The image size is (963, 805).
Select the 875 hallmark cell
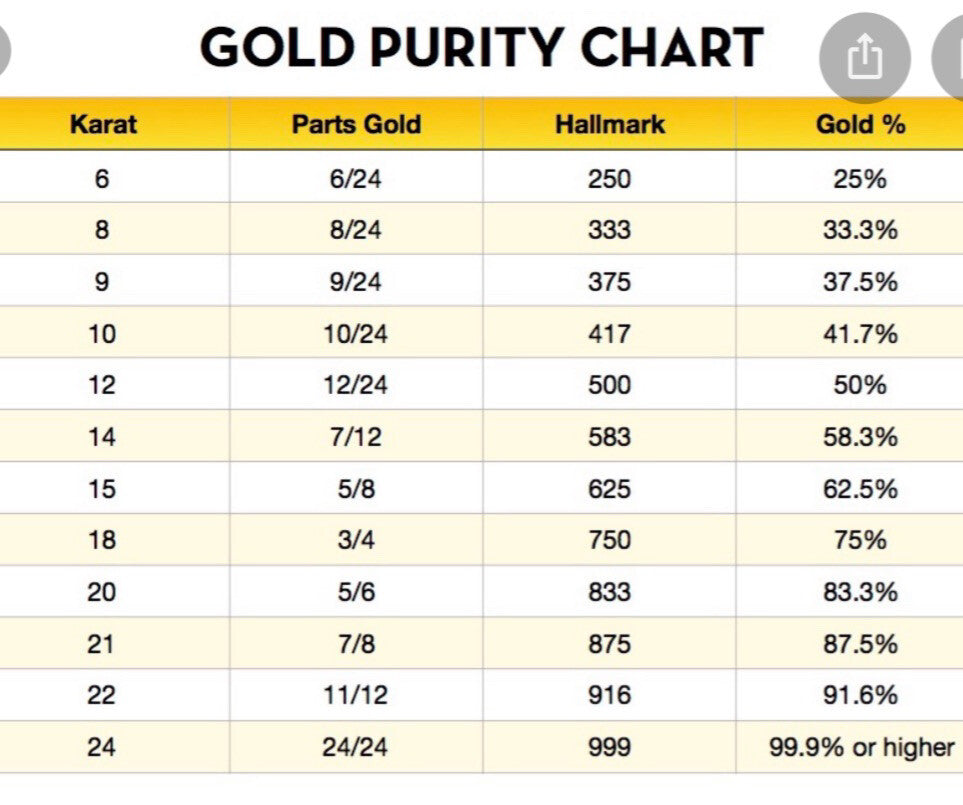610,644
